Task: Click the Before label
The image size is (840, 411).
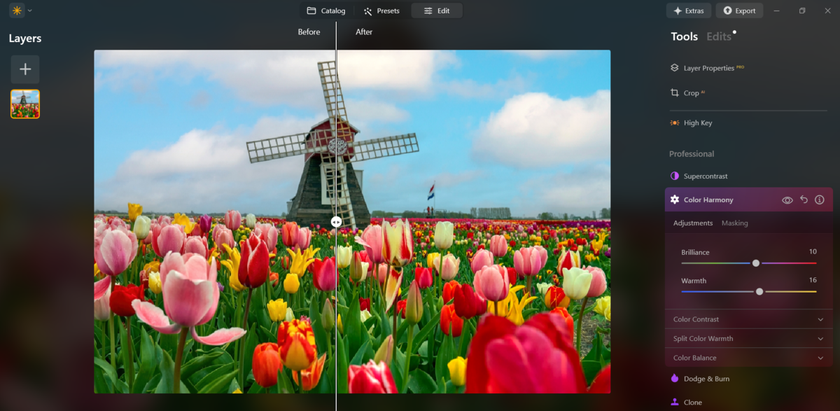Action: [309, 32]
